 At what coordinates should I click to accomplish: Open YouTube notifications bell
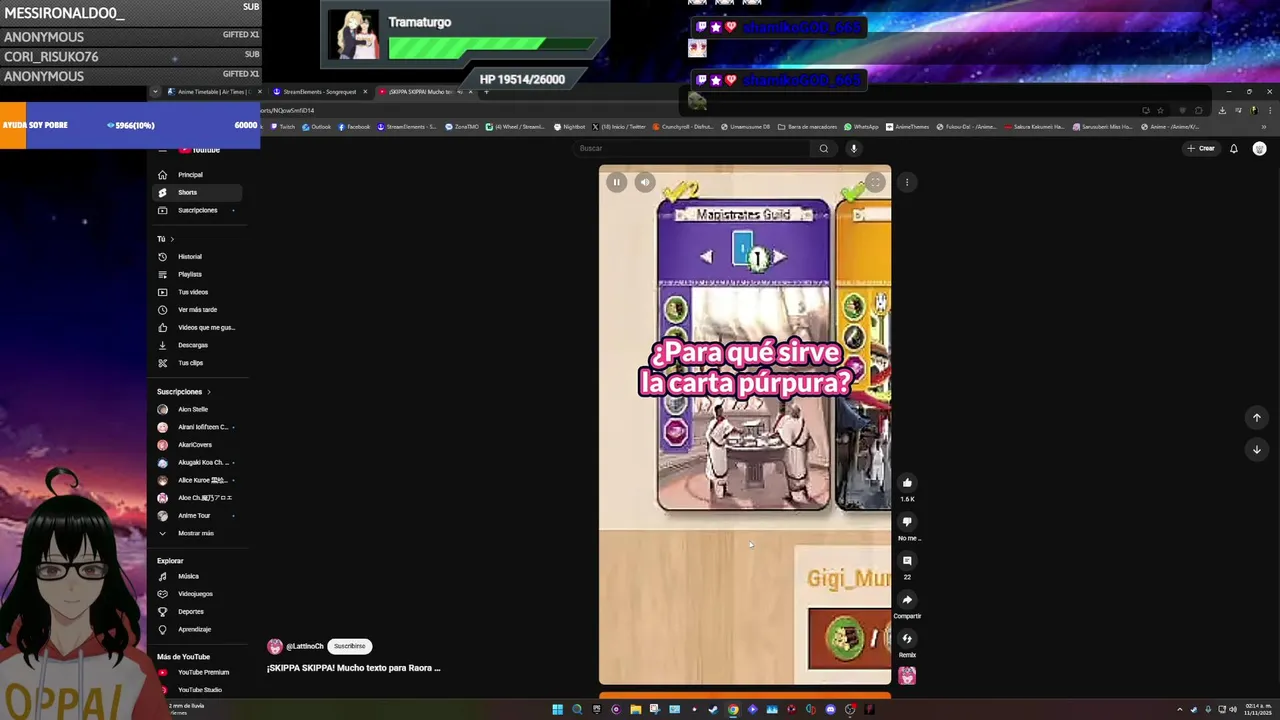coord(1234,148)
